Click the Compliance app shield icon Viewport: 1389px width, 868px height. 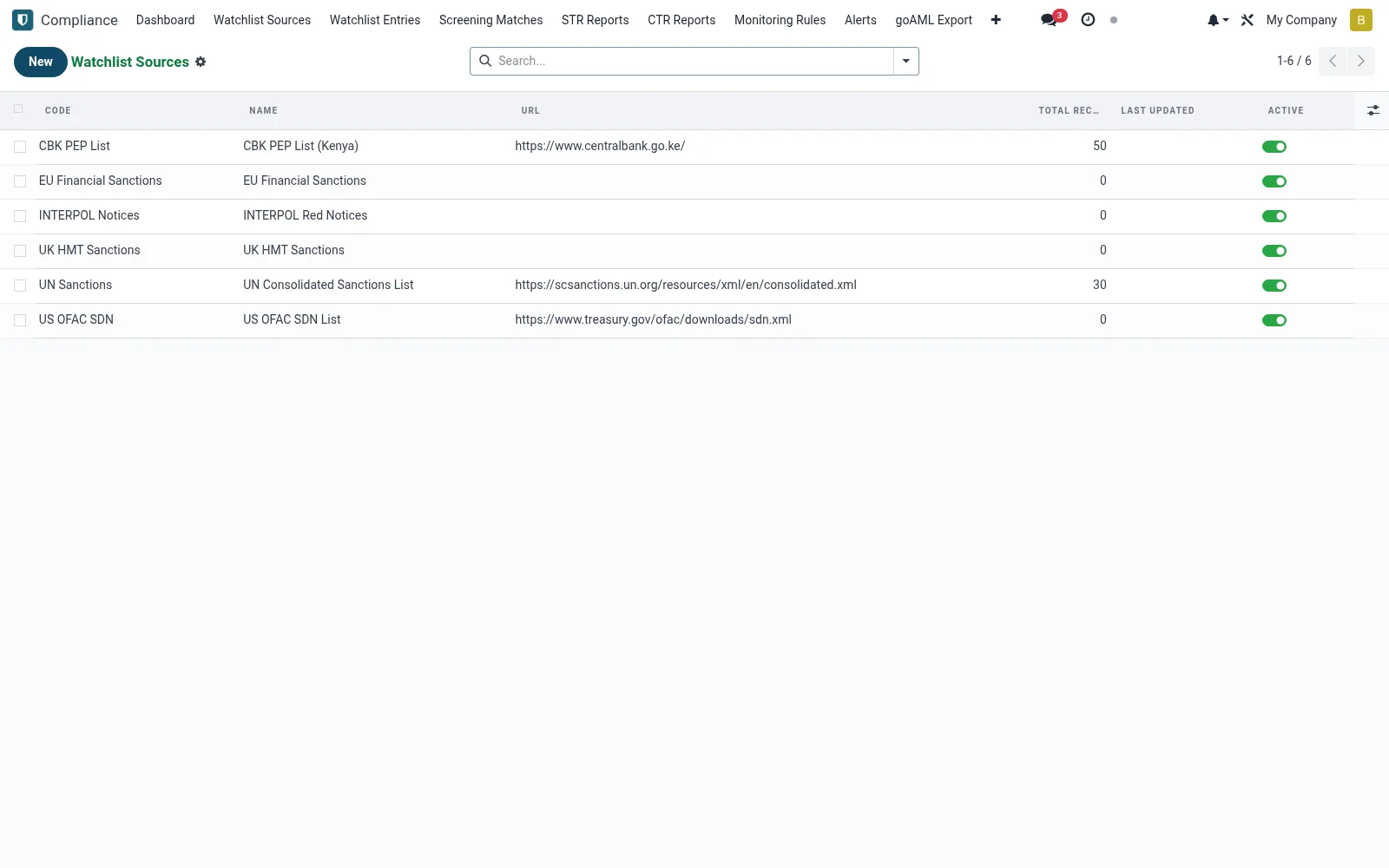point(23,20)
